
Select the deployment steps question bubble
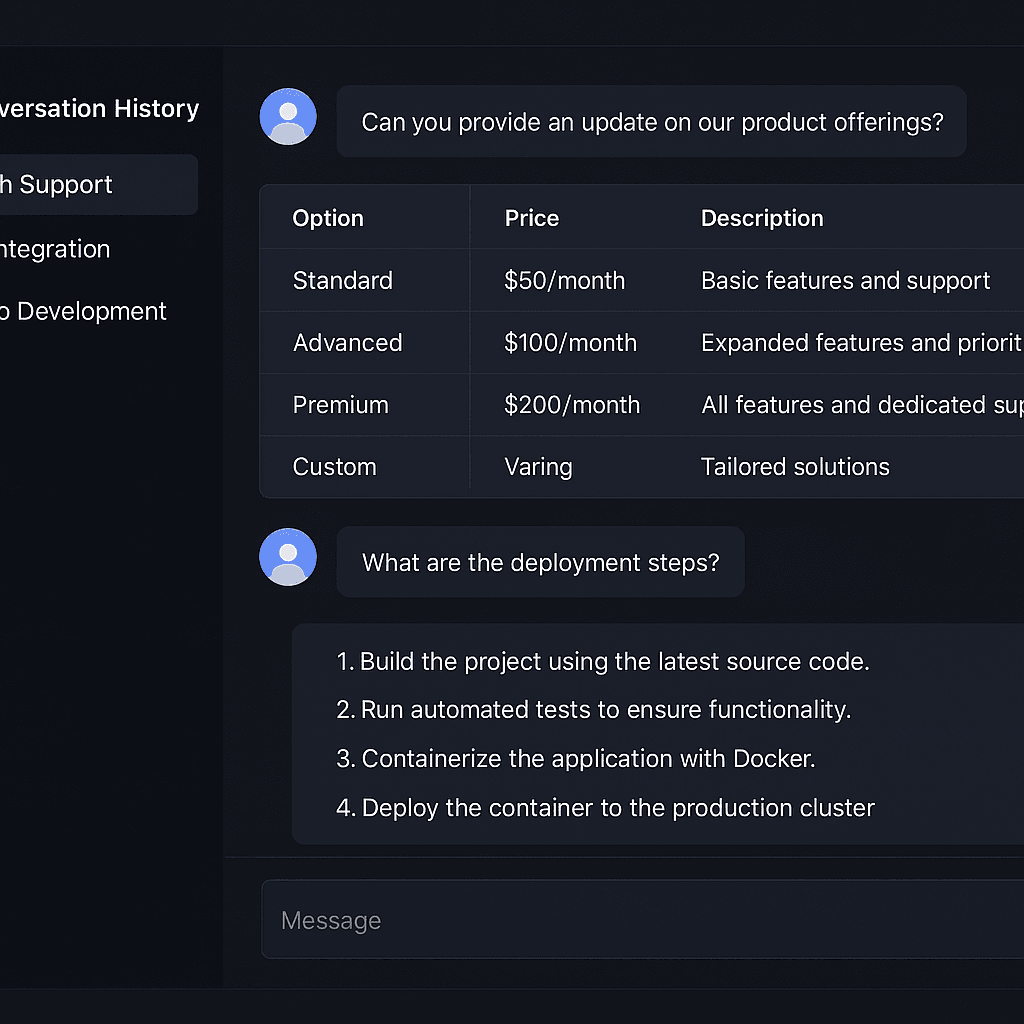(x=540, y=561)
